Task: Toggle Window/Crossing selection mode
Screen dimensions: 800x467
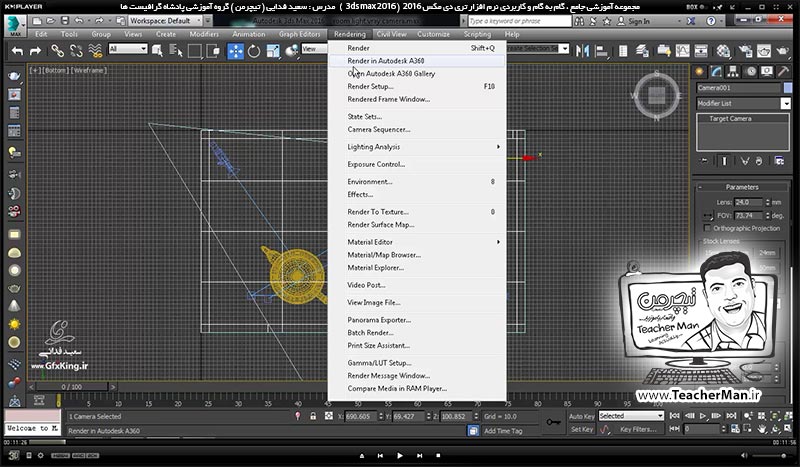Action: coord(213,51)
